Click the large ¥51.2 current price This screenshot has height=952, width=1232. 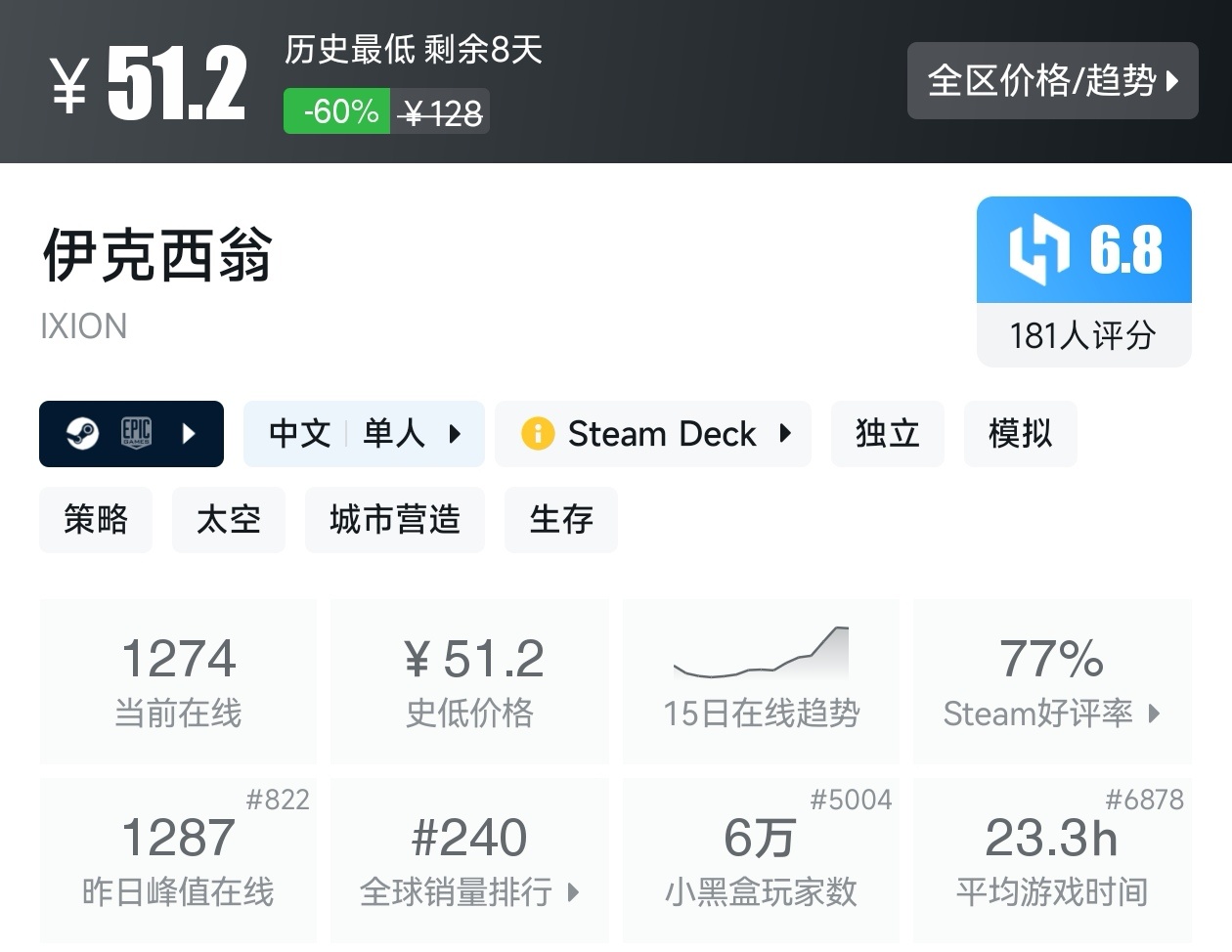149,84
